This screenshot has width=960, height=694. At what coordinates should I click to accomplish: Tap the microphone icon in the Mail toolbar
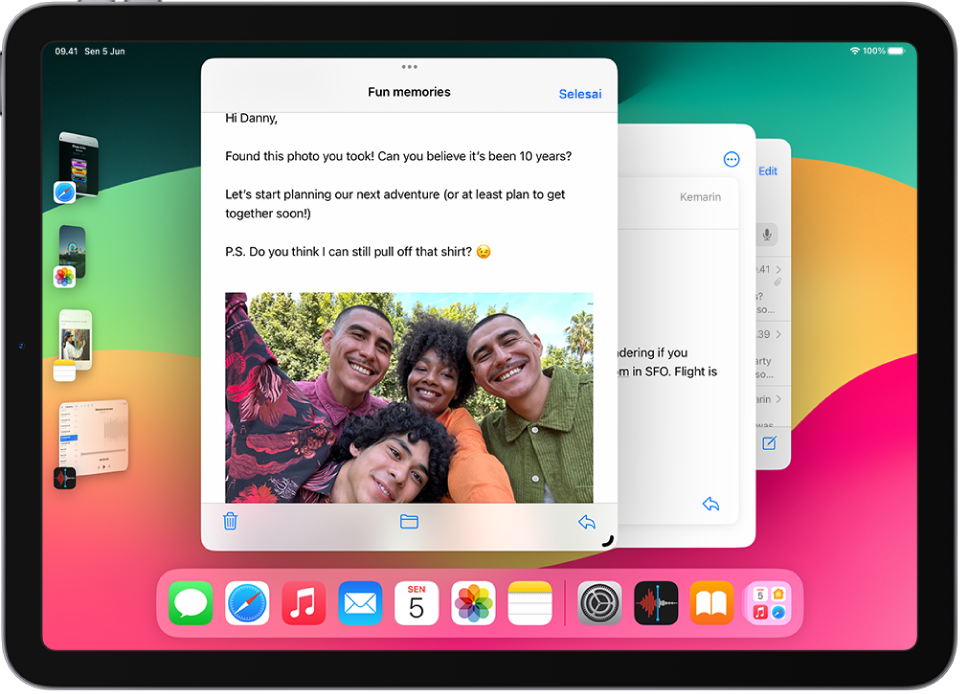pyautogui.click(x=768, y=234)
